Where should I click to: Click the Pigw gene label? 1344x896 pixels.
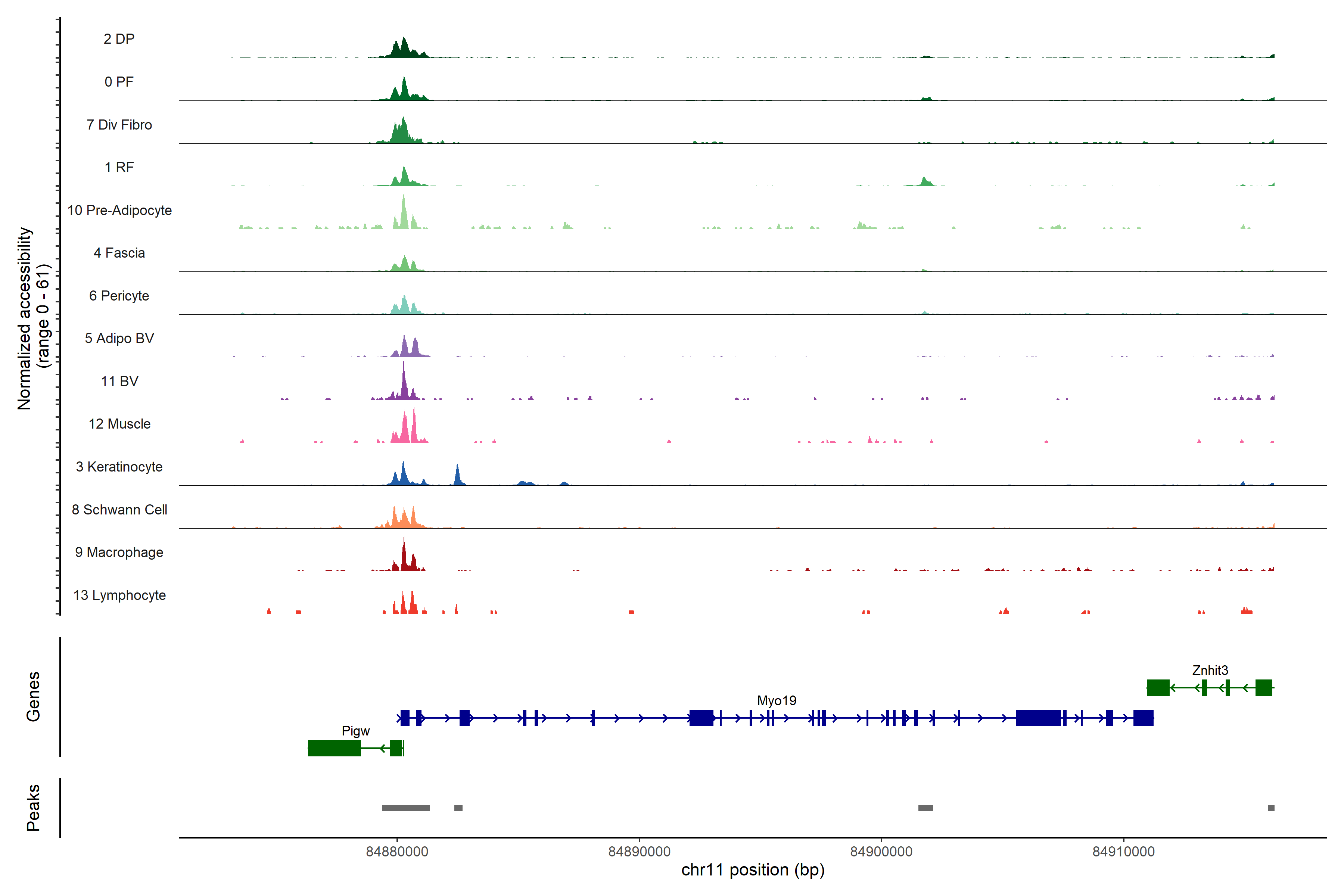point(355,731)
